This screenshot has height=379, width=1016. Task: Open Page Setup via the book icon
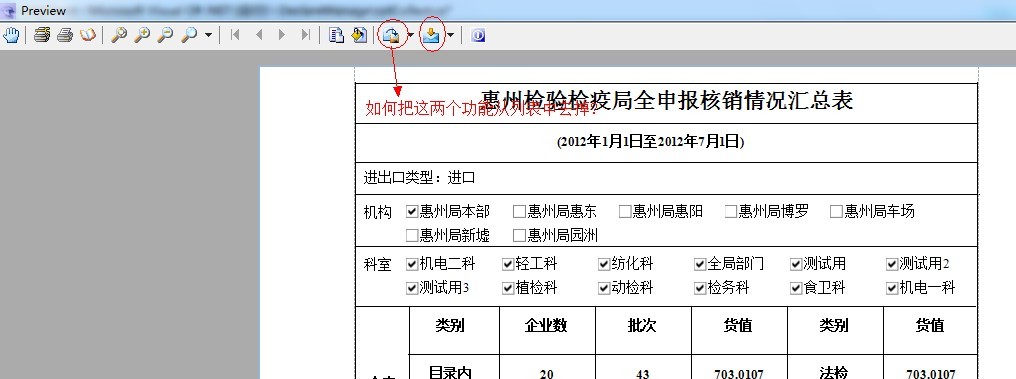pyautogui.click(x=87, y=35)
